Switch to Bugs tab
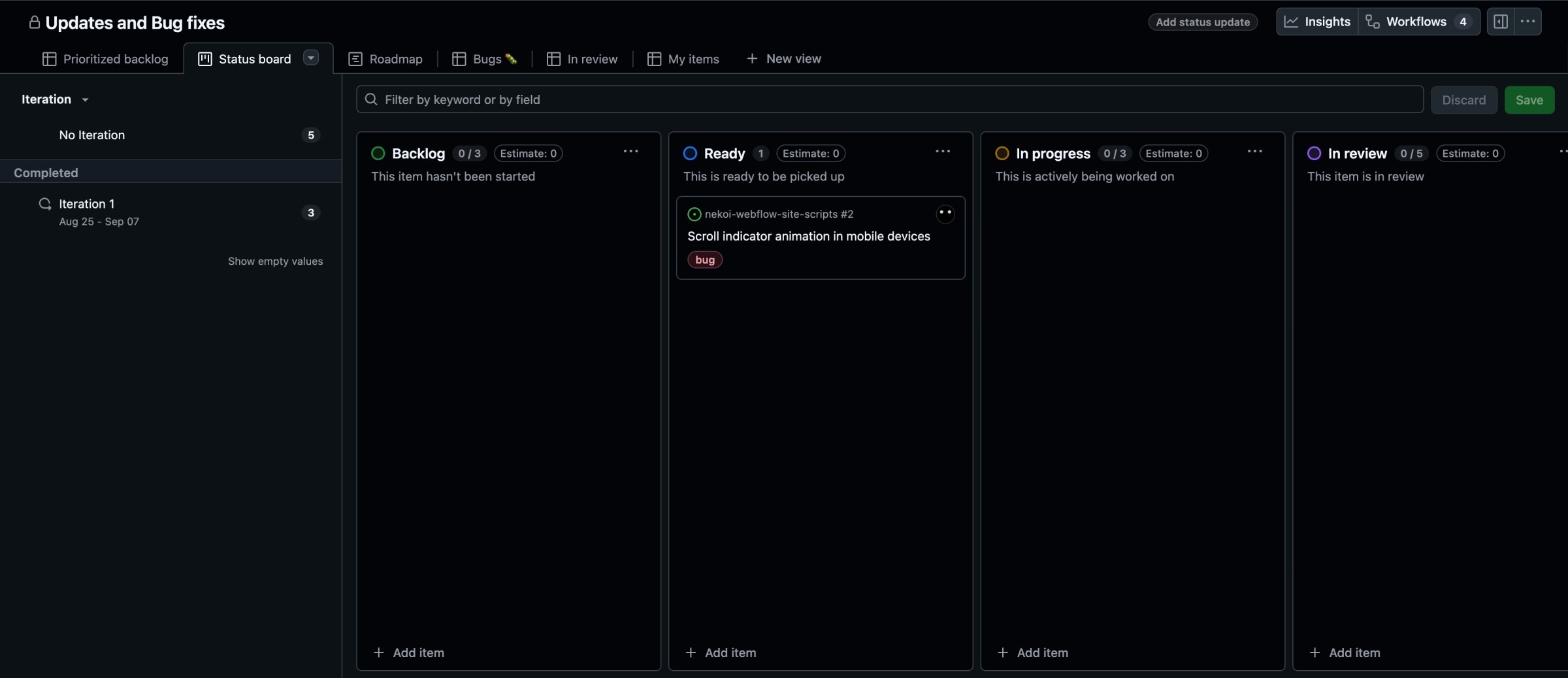1568x678 pixels. coord(485,59)
